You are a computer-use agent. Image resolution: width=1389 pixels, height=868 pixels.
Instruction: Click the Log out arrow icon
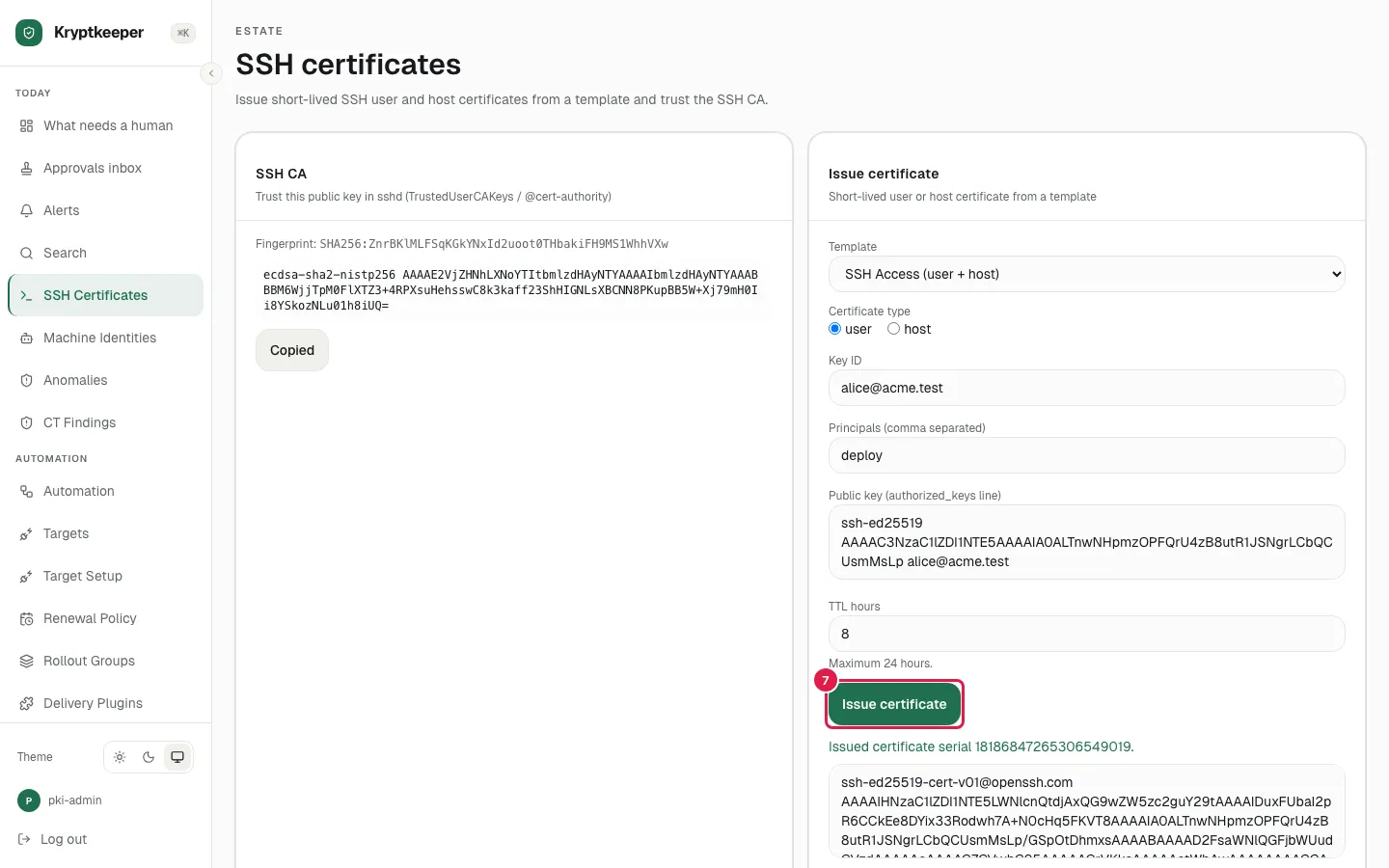coord(24,839)
